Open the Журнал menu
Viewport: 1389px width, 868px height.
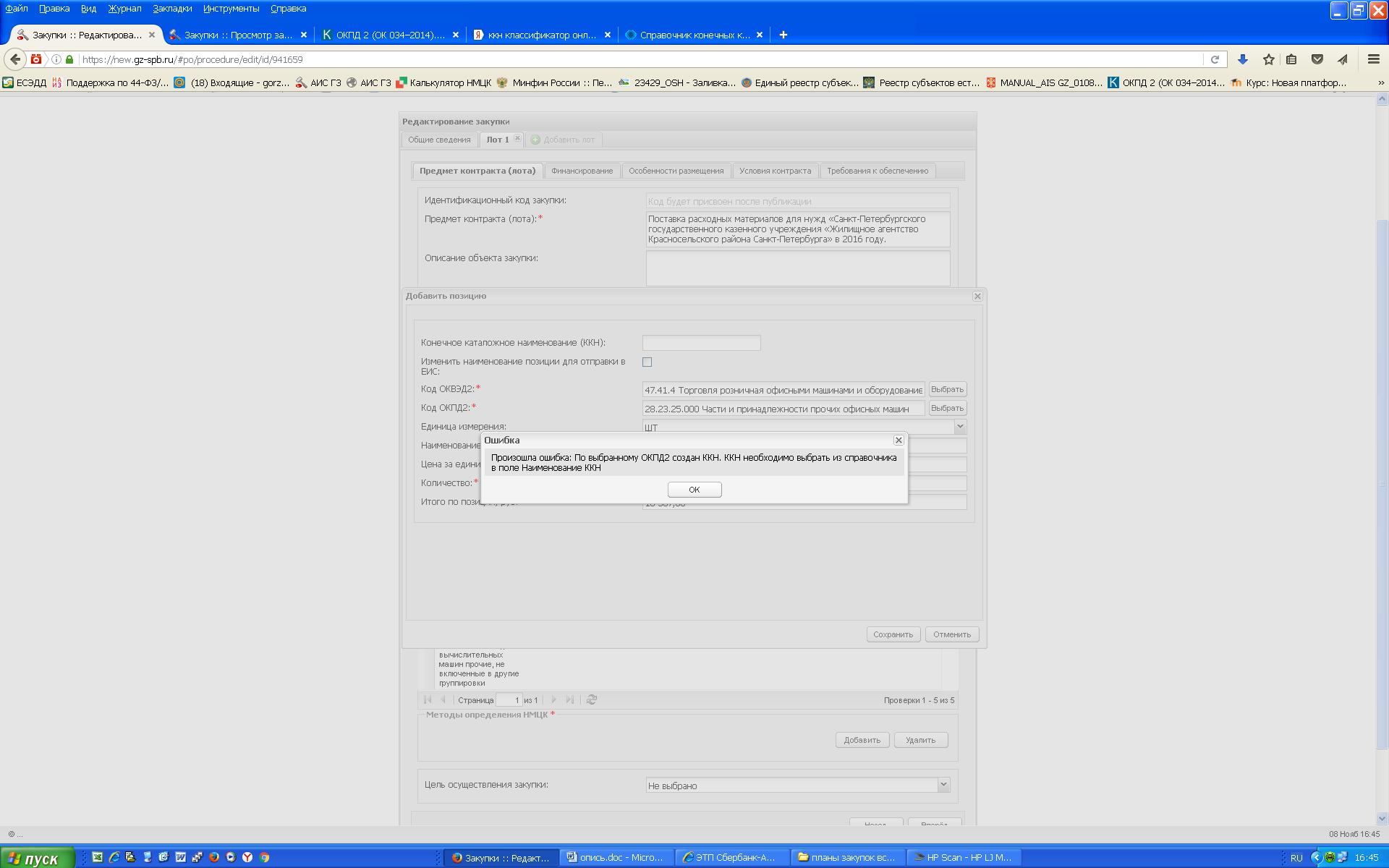[x=124, y=9]
